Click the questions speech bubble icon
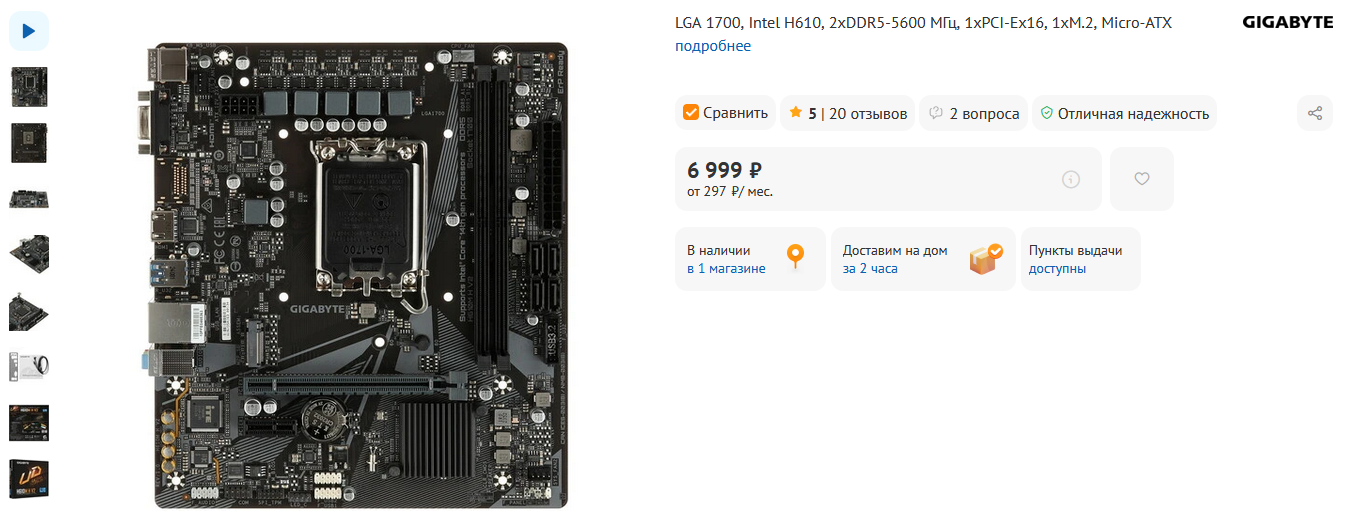The image size is (1359, 529). [936, 113]
